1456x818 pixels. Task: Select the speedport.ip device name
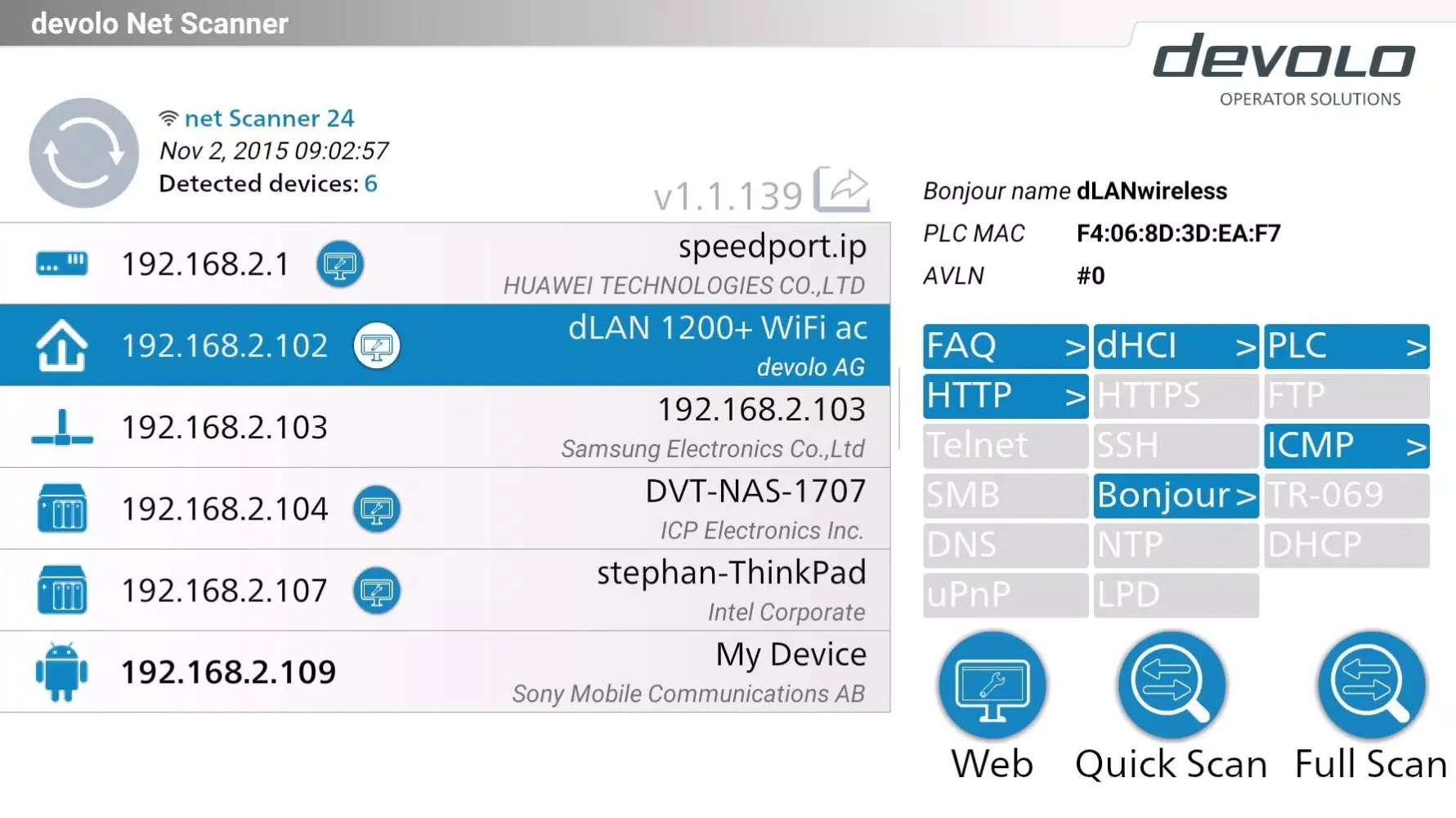[772, 247]
